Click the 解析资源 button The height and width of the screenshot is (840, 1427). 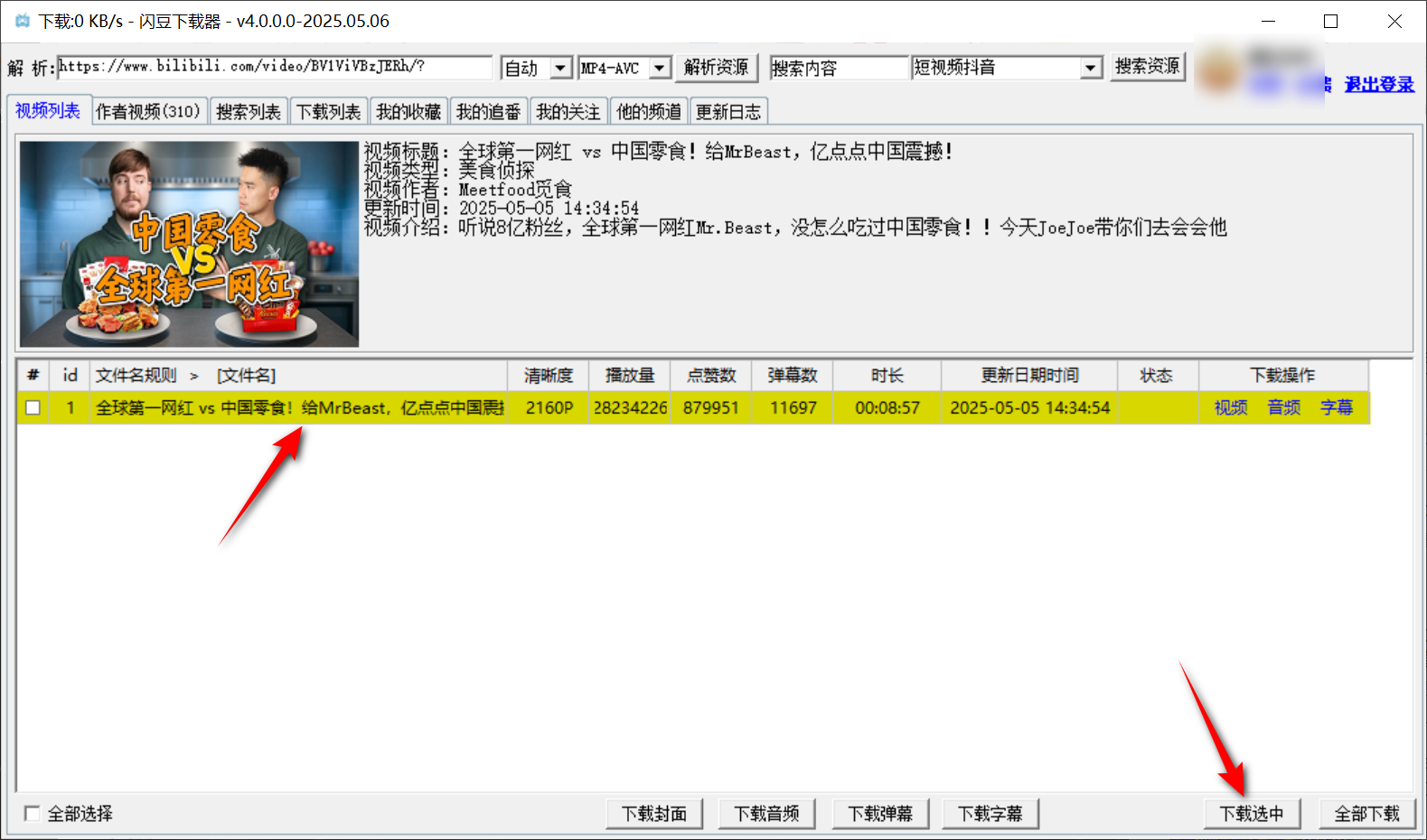coord(716,67)
